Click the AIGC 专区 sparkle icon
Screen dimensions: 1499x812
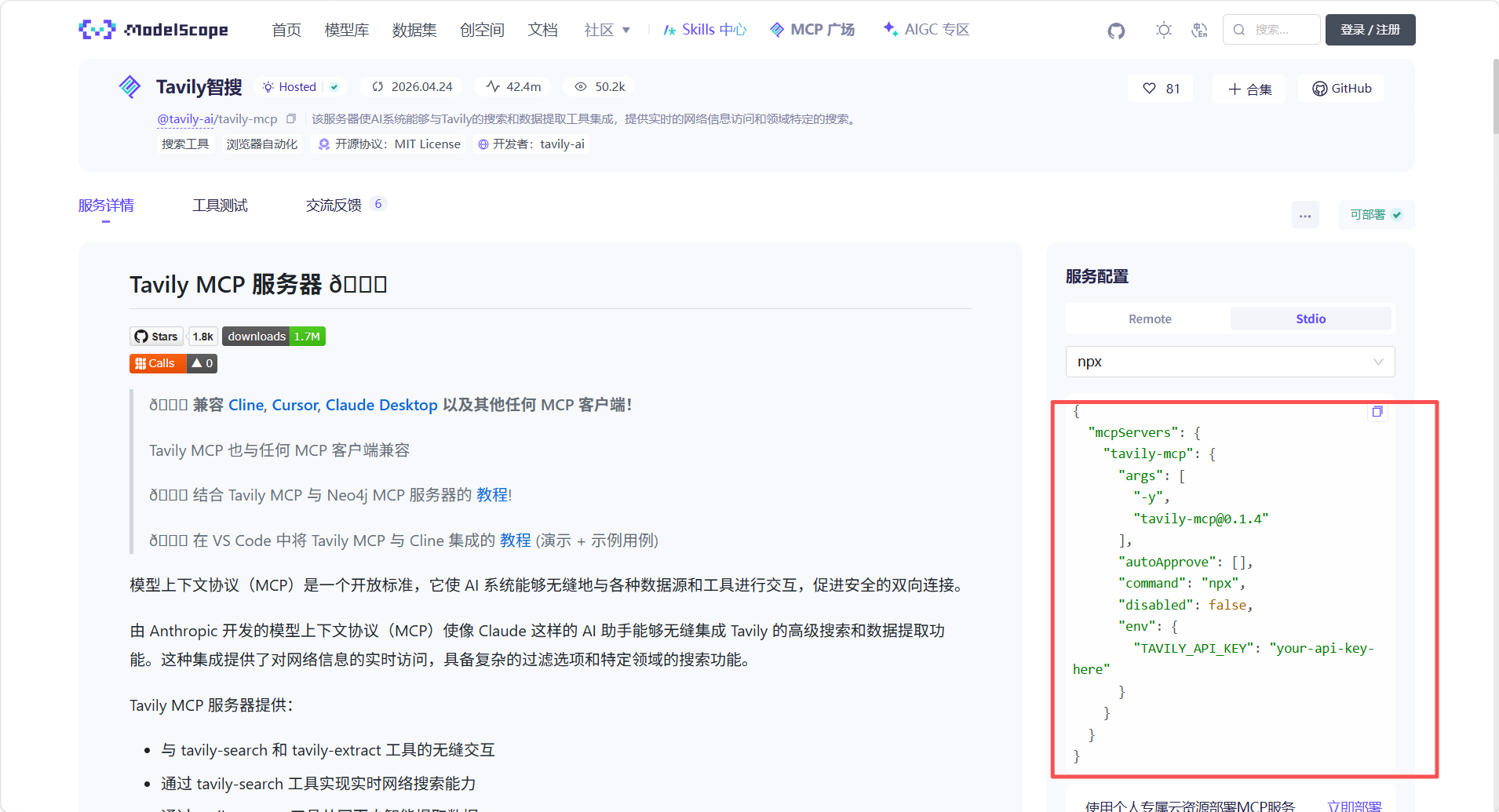tap(891, 29)
